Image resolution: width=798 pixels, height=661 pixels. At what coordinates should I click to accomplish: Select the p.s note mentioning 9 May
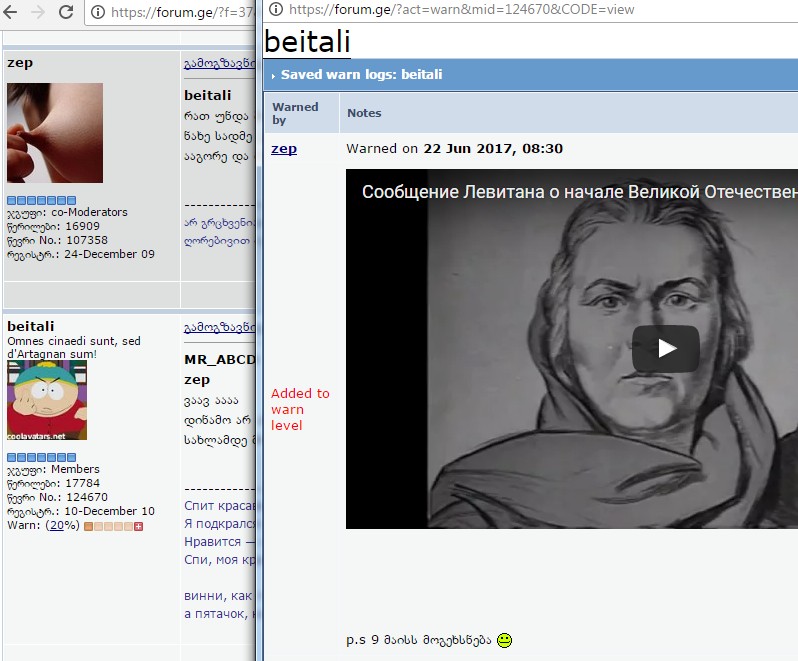[418, 640]
